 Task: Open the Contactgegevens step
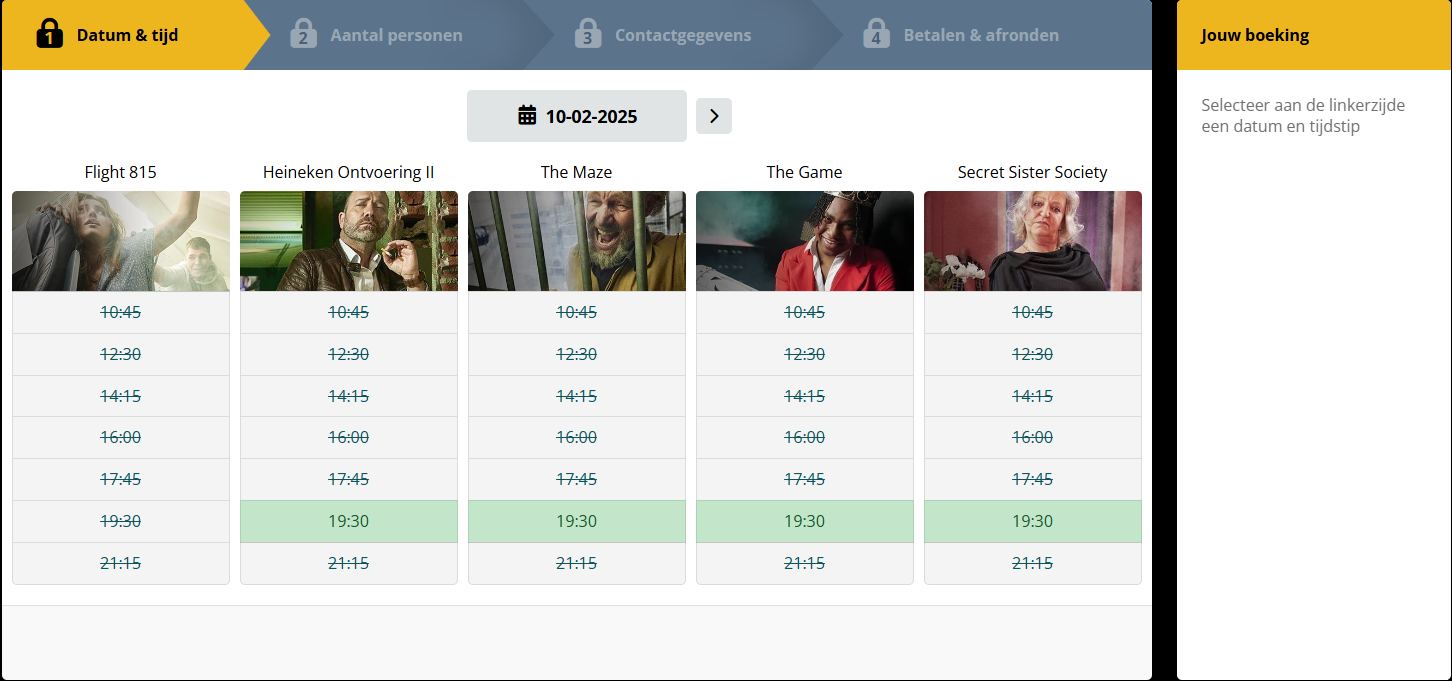[x=683, y=36]
